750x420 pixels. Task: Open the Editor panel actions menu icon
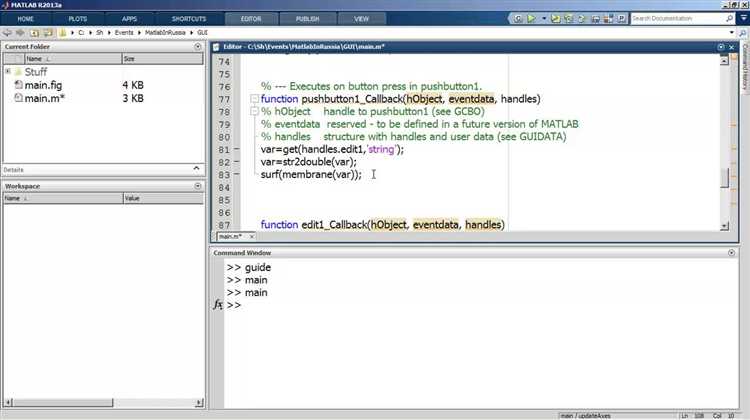coord(721,47)
